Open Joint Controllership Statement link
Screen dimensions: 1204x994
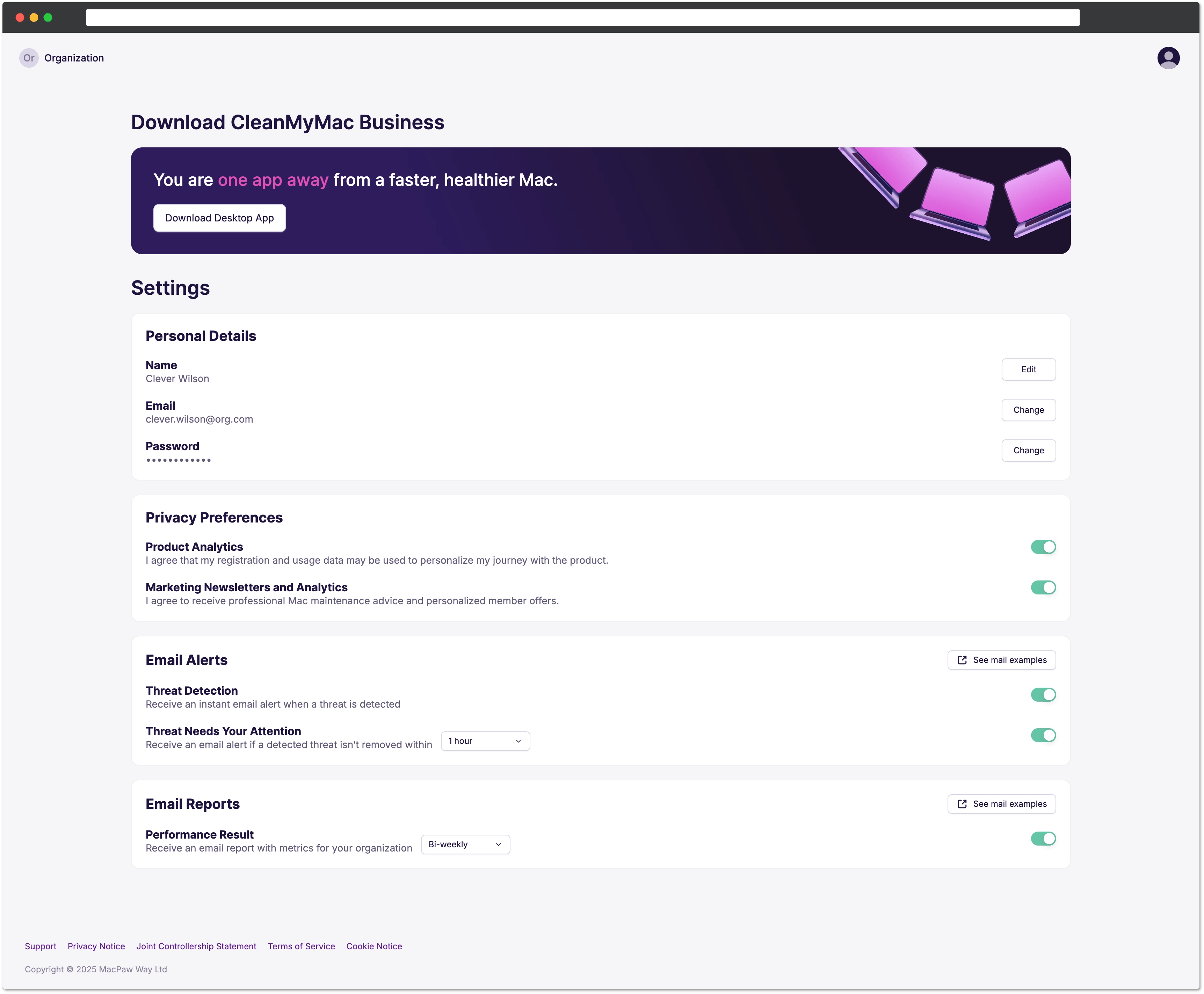196,946
